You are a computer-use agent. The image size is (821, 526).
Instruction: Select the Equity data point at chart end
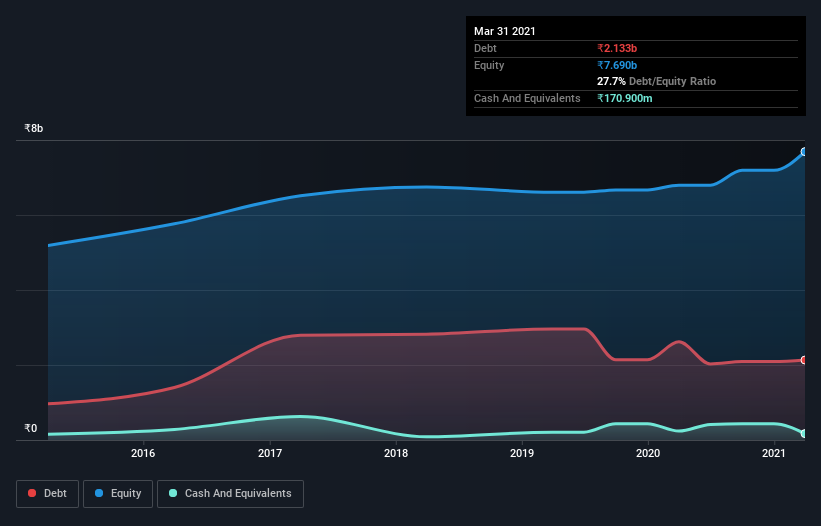(804, 152)
